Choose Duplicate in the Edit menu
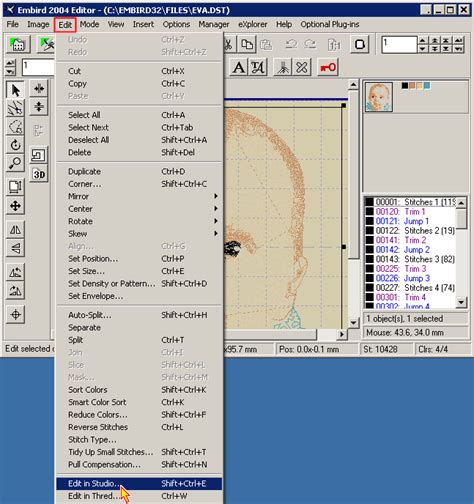The height and width of the screenshot is (504, 474). (x=139, y=171)
